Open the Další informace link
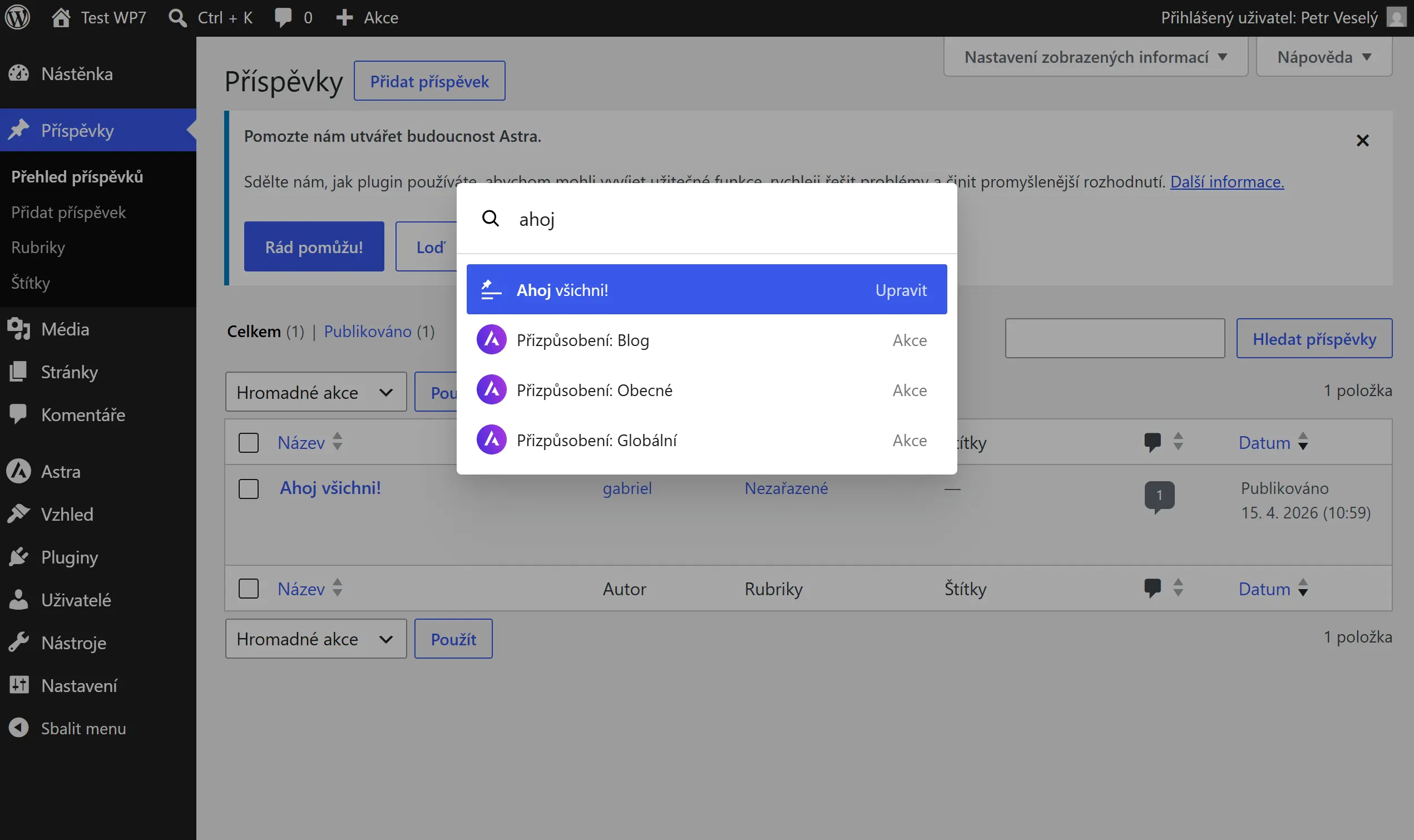This screenshot has width=1414, height=840. [1226, 182]
